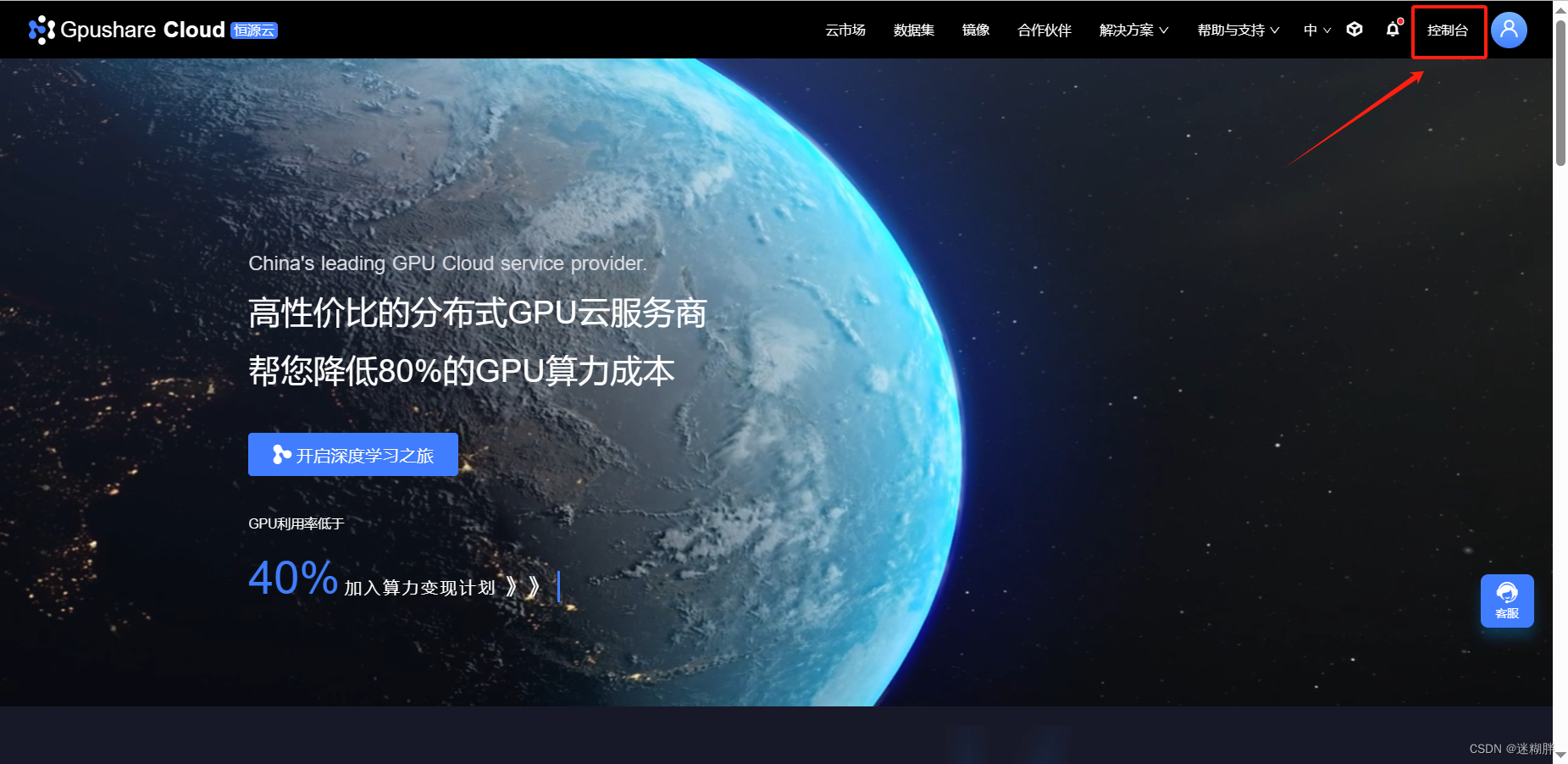Image resolution: width=1568 pixels, height=764 pixels.
Task: Click the vertical scrollbar thumb
Action: pyautogui.click(x=1560, y=93)
